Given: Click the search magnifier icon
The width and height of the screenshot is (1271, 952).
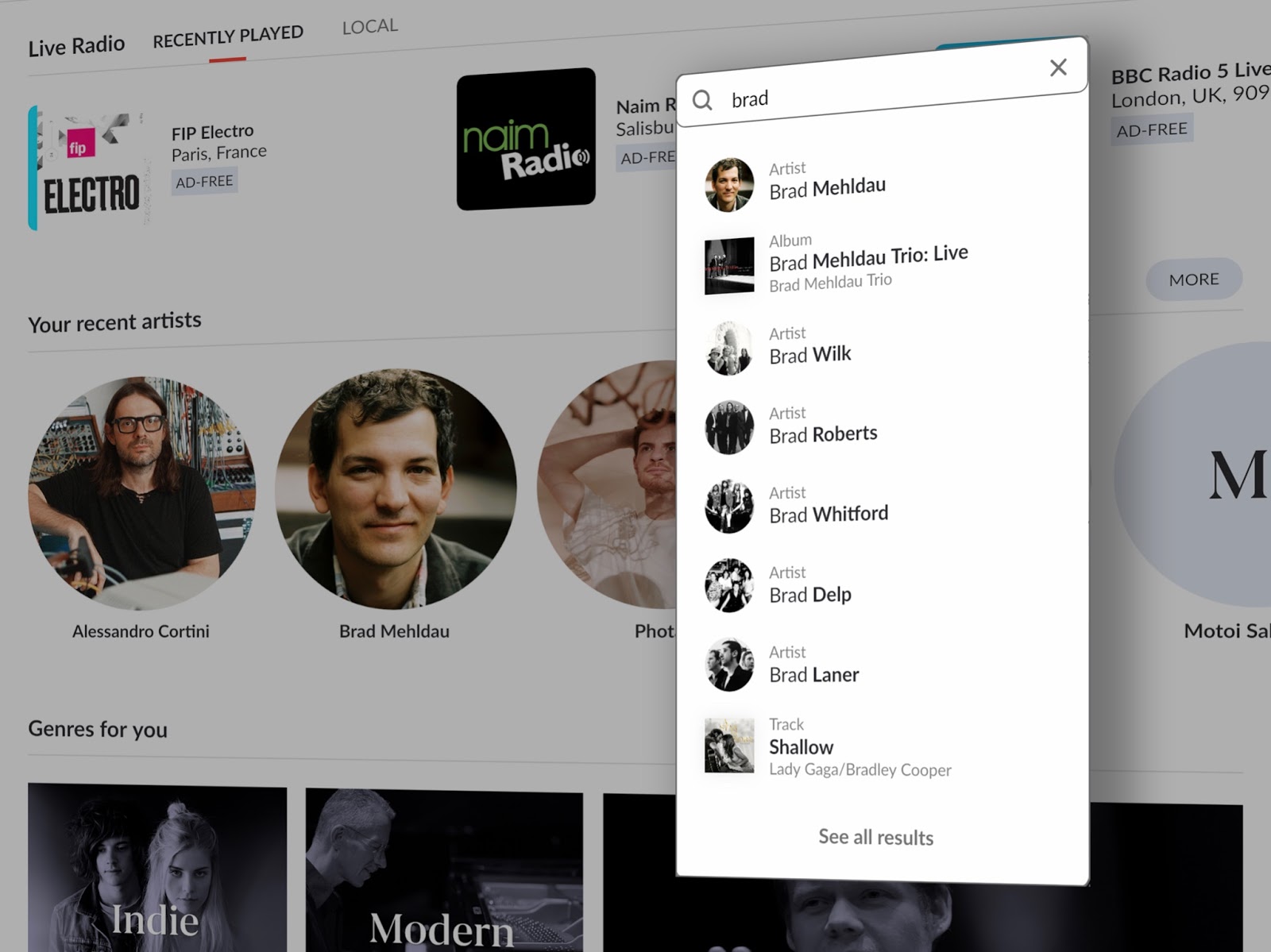Looking at the screenshot, I should tap(702, 100).
